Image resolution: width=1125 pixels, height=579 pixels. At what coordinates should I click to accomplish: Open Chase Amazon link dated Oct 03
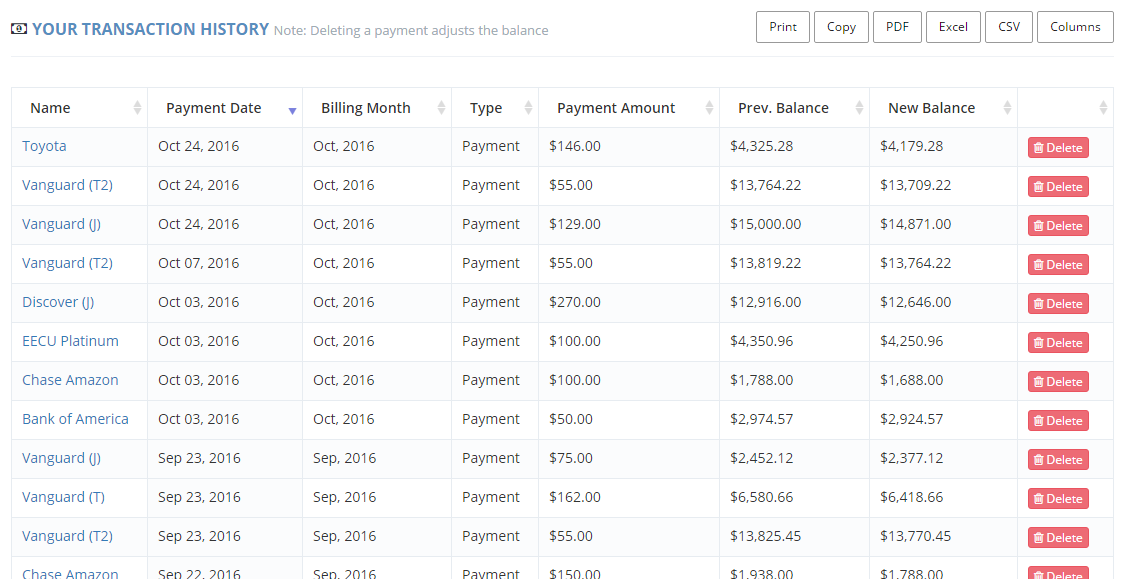point(70,380)
